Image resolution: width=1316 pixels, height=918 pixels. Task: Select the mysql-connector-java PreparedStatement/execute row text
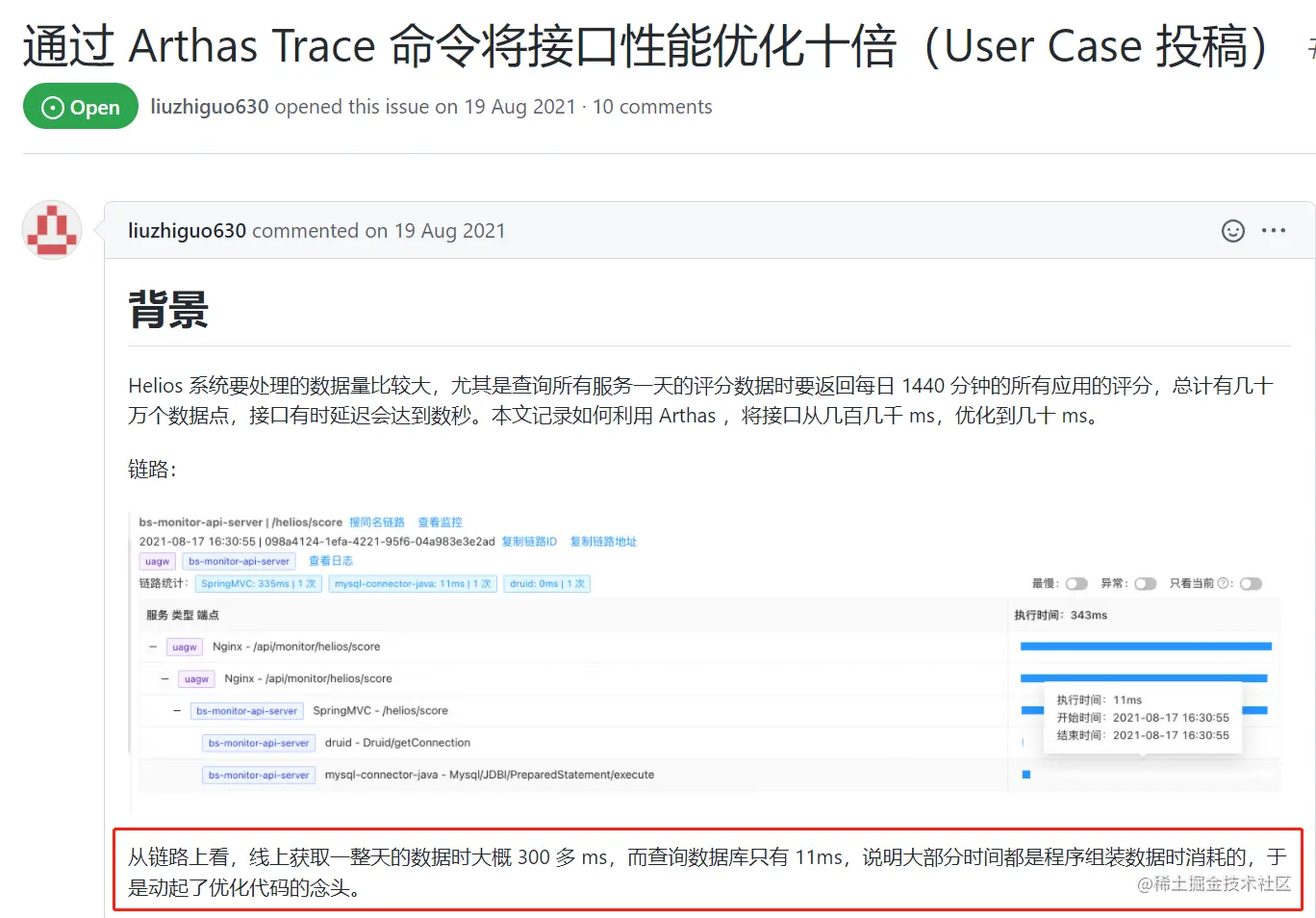pyautogui.click(x=490, y=775)
